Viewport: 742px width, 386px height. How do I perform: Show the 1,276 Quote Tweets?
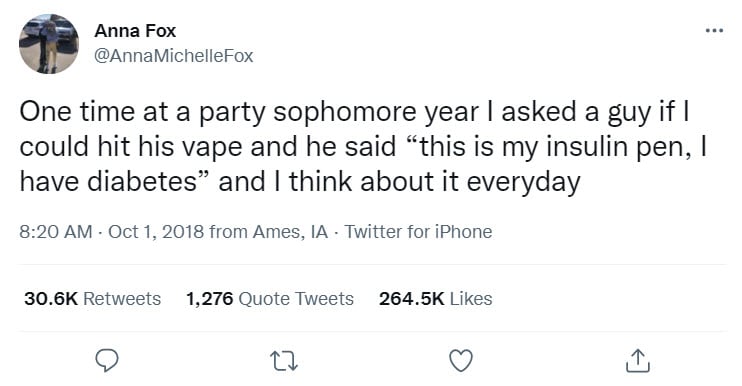(270, 298)
